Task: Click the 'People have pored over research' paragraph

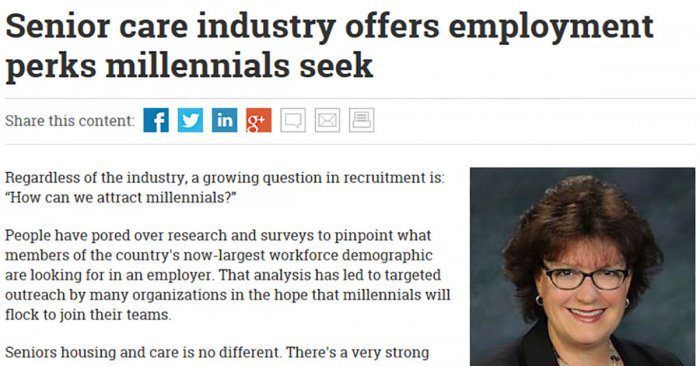Action: [228, 275]
